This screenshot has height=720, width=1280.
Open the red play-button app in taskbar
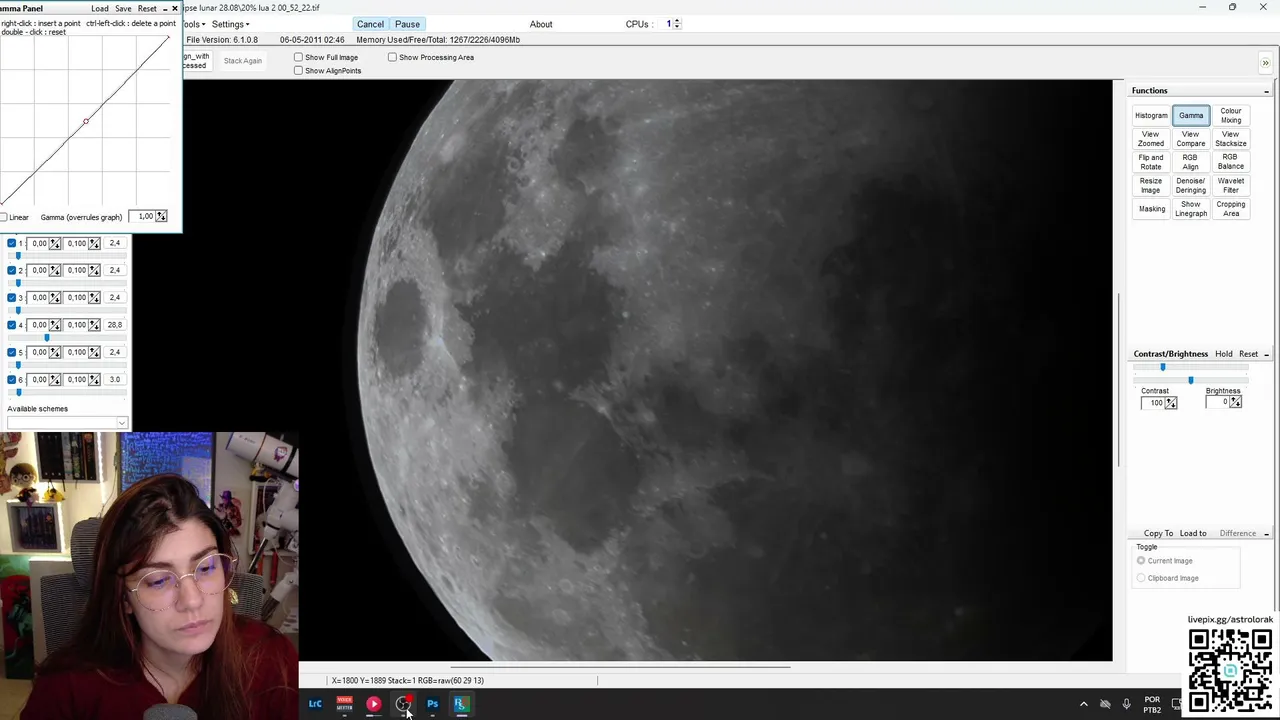(x=373, y=704)
